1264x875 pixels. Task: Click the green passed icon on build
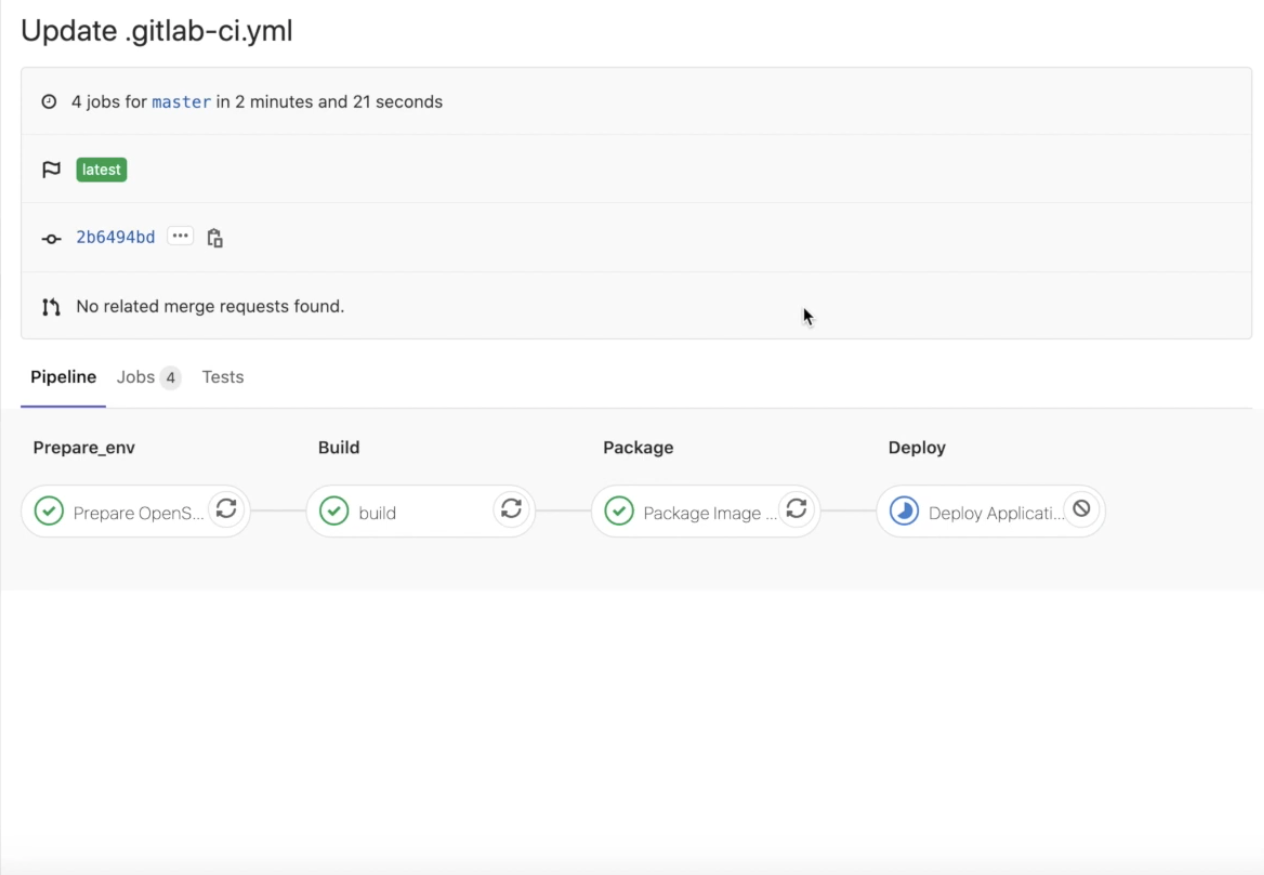[334, 512]
